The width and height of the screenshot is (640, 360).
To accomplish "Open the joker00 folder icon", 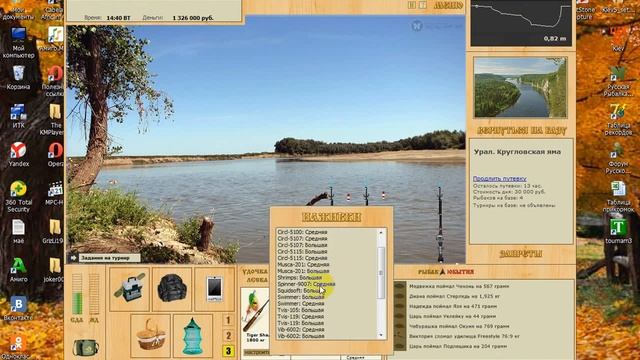I will coord(54,270).
